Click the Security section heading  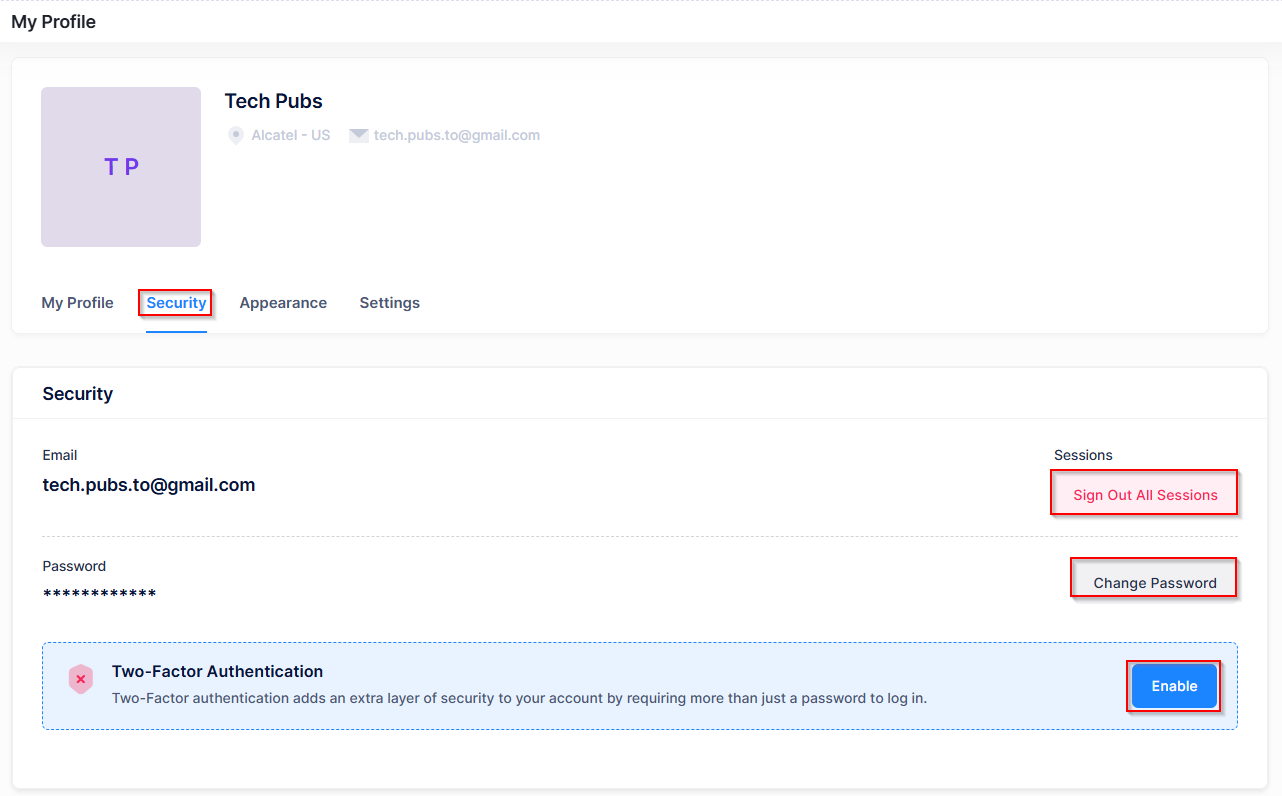(77, 394)
